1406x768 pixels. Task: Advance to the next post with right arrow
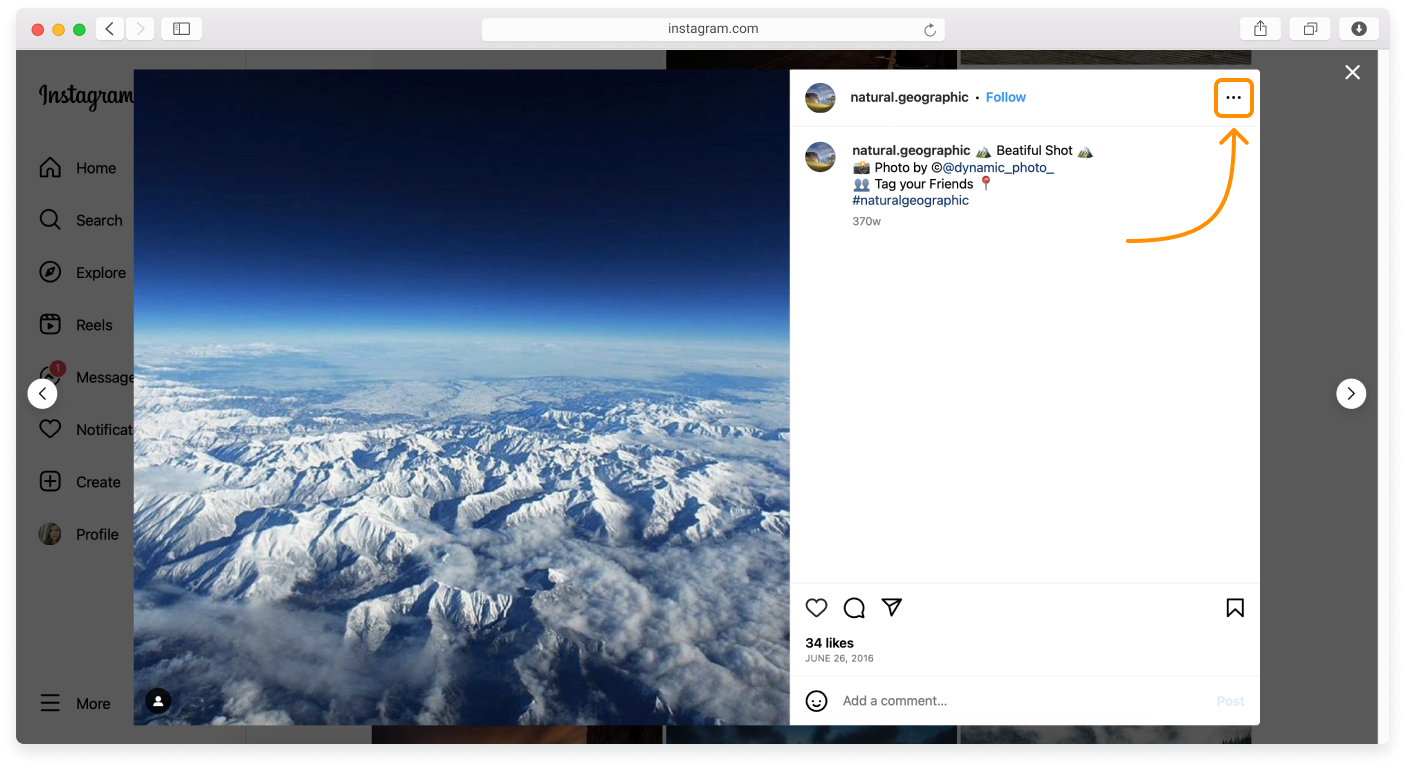click(1351, 393)
